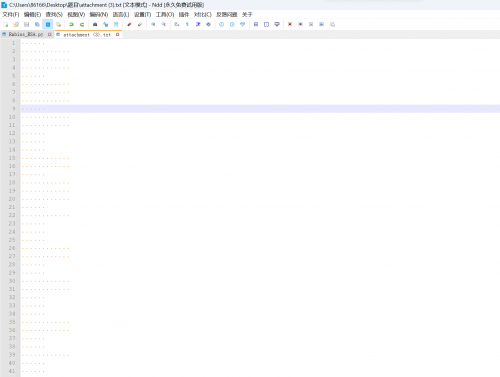Click the Save floppy disk icon
Screen dimensions: 500x377
pos(27,24)
